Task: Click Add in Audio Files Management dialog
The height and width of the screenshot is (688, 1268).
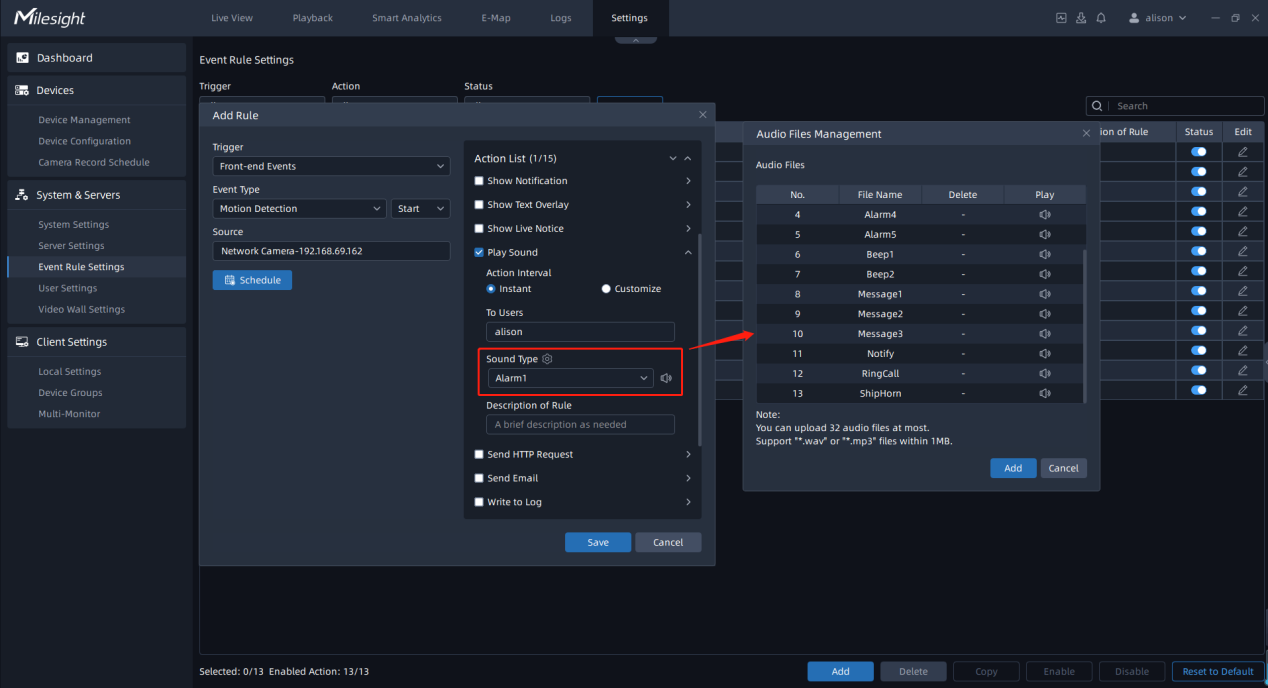Action: 1012,468
